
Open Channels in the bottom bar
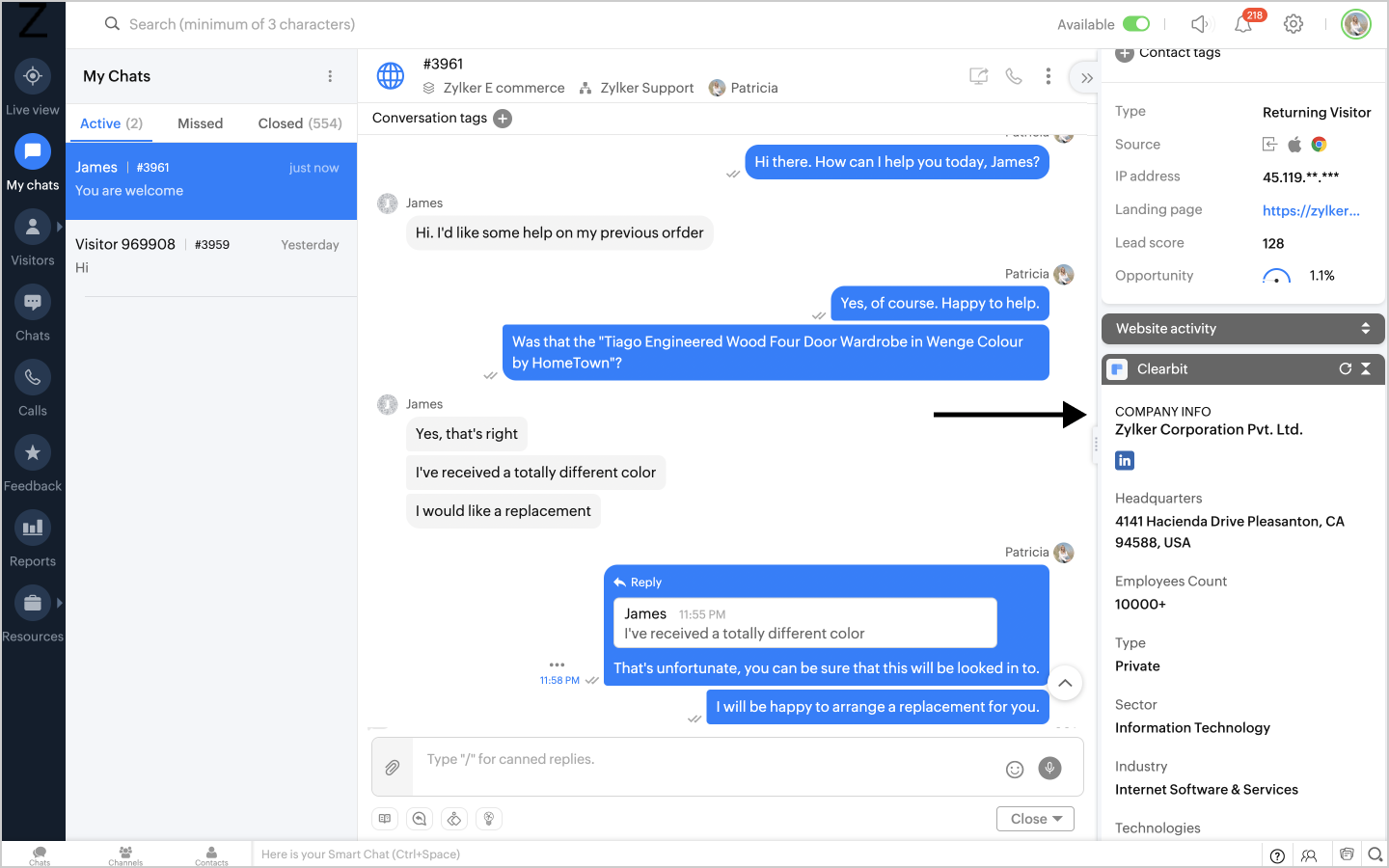[x=125, y=855]
